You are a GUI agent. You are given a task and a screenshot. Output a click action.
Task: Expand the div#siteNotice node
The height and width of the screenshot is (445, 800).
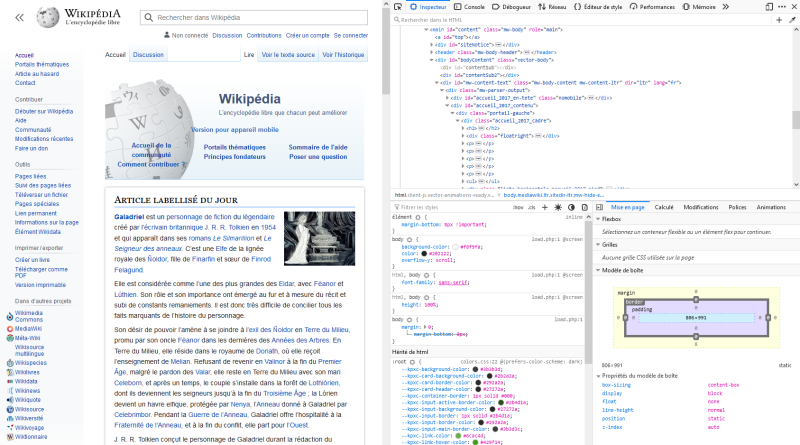tap(432, 45)
